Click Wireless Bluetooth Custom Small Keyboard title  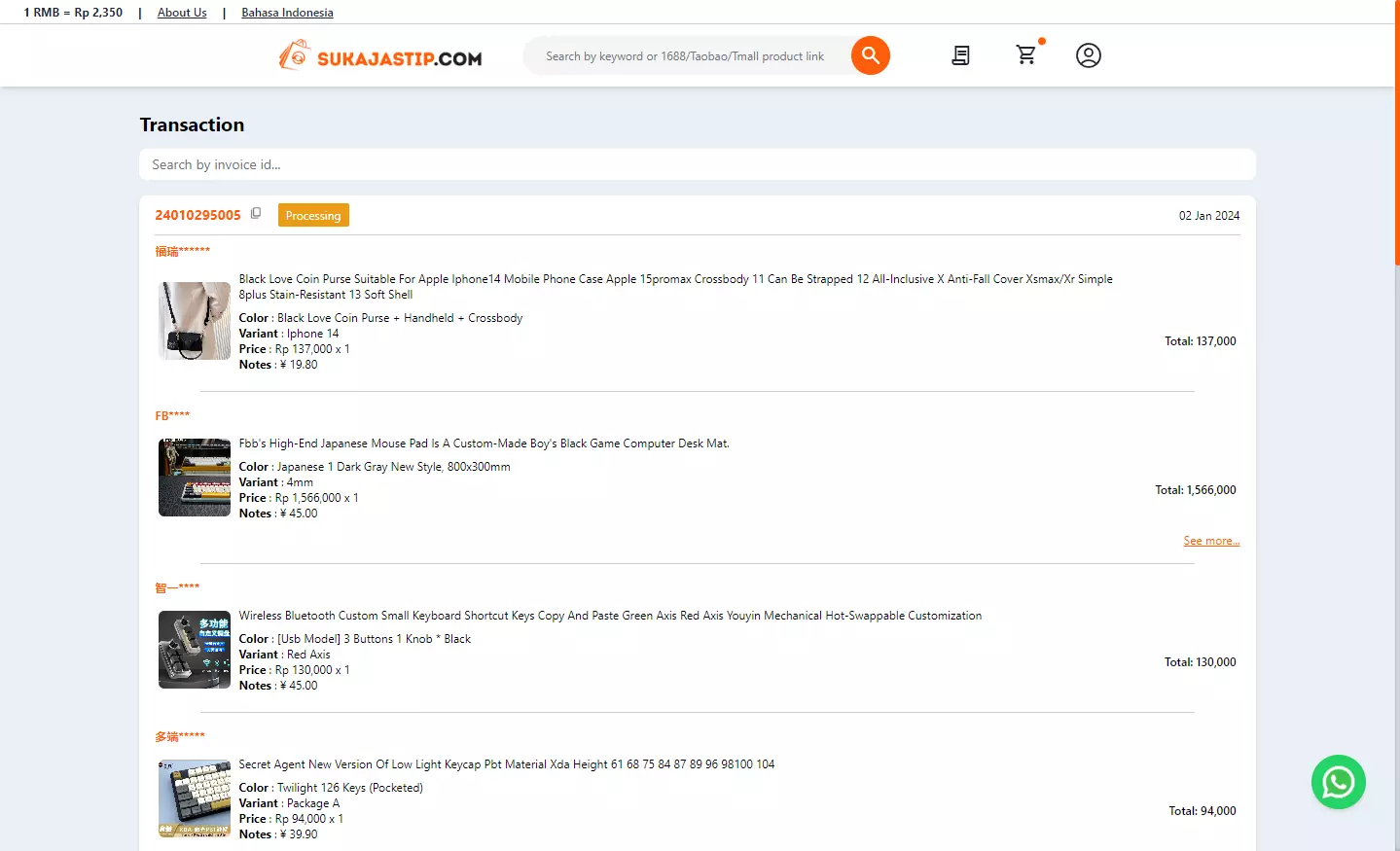pos(610,616)
